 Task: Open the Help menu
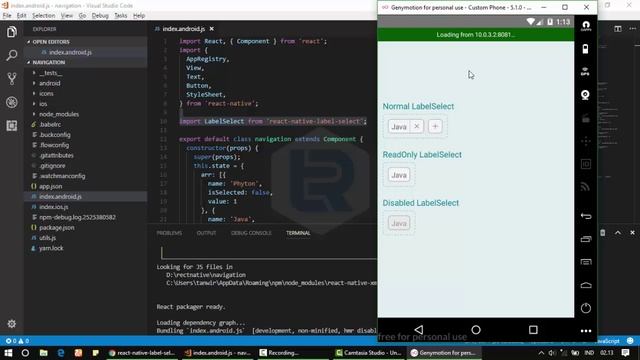click(x=139, y=16)
